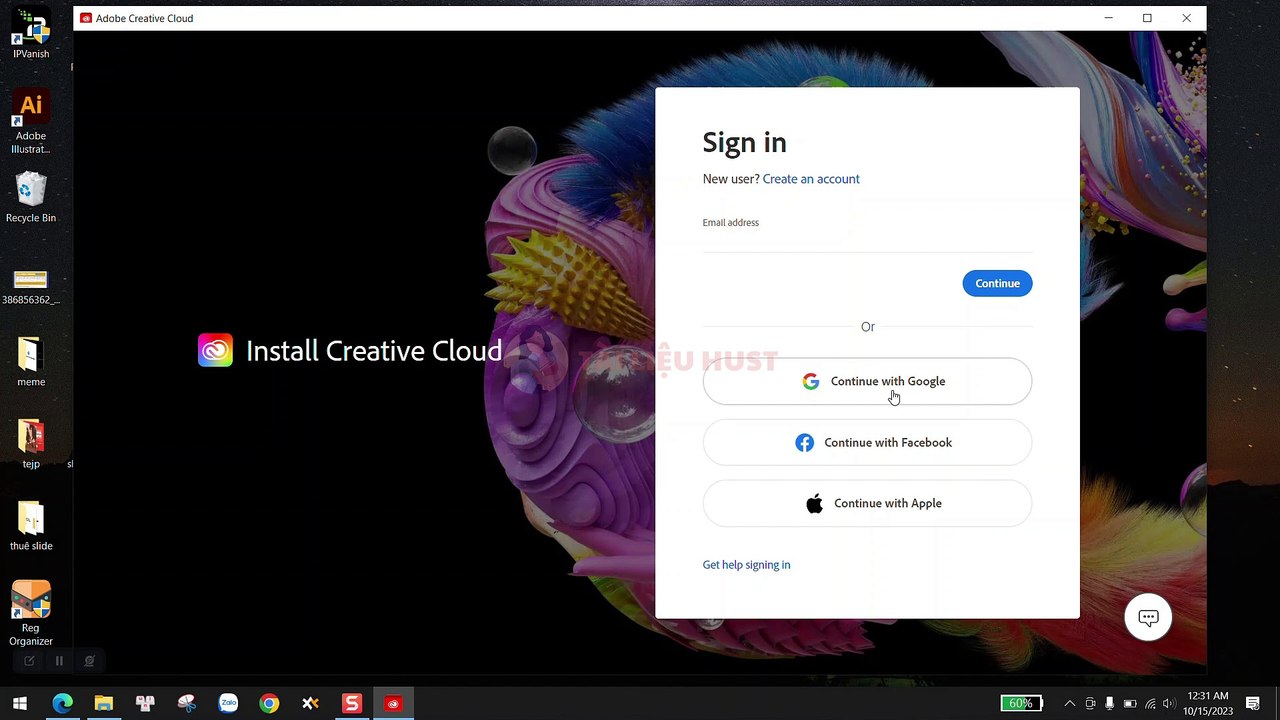Open Zalo from the taskbar
Viewport: 1280px width, 720px height.
228,704
